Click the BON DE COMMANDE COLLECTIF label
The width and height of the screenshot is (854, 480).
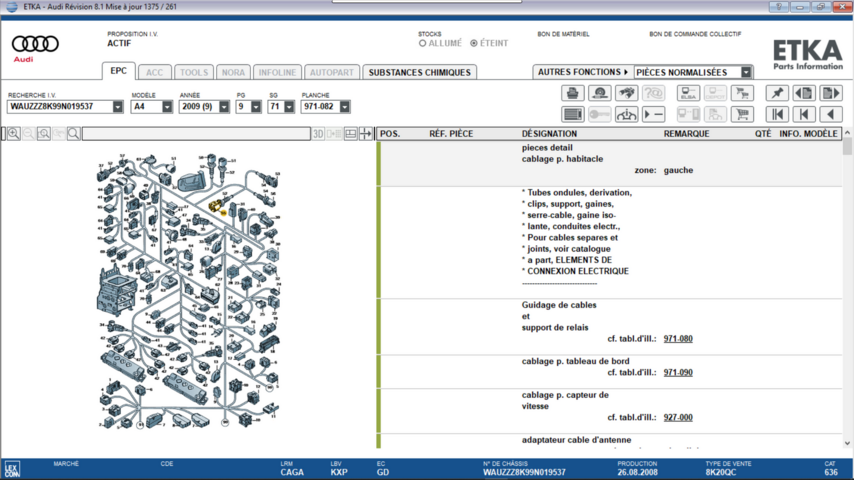pos(695,34)
